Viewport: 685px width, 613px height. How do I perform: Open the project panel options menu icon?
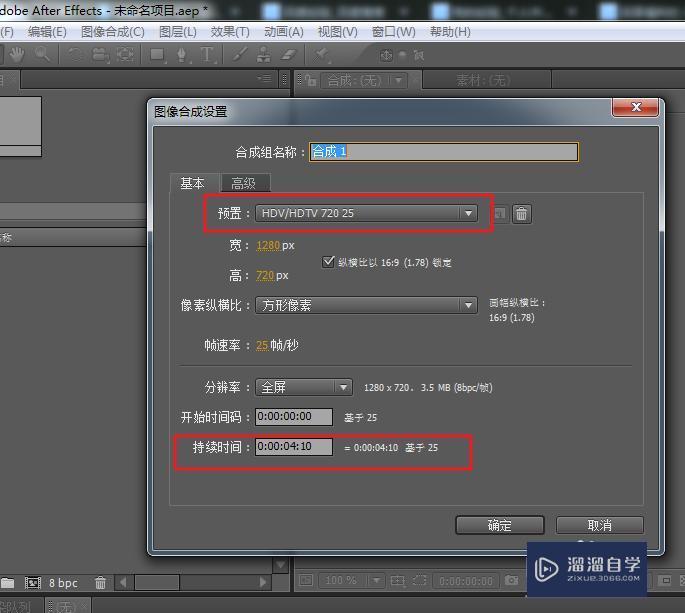click(x=264, y=79)
